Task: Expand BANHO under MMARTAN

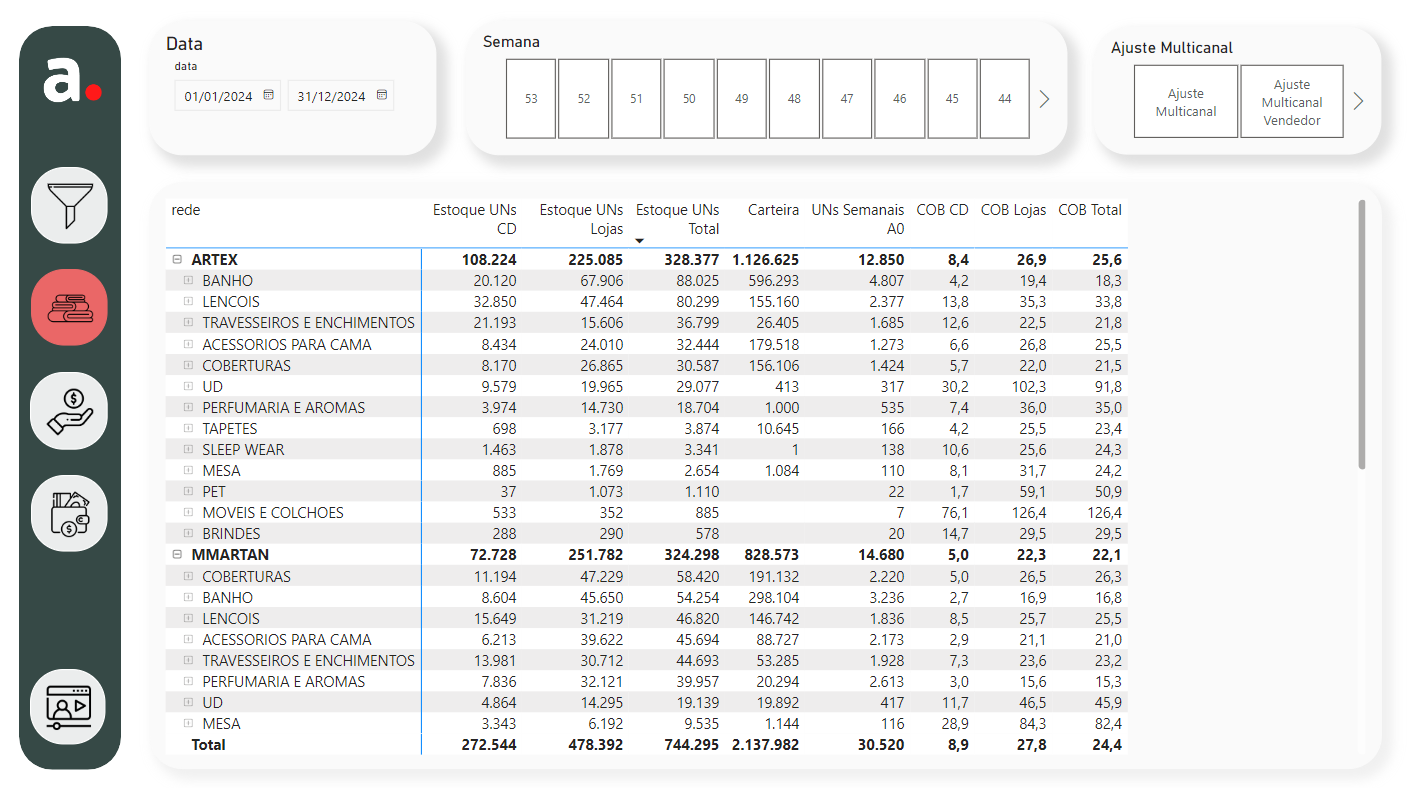Action: (188, 597)
